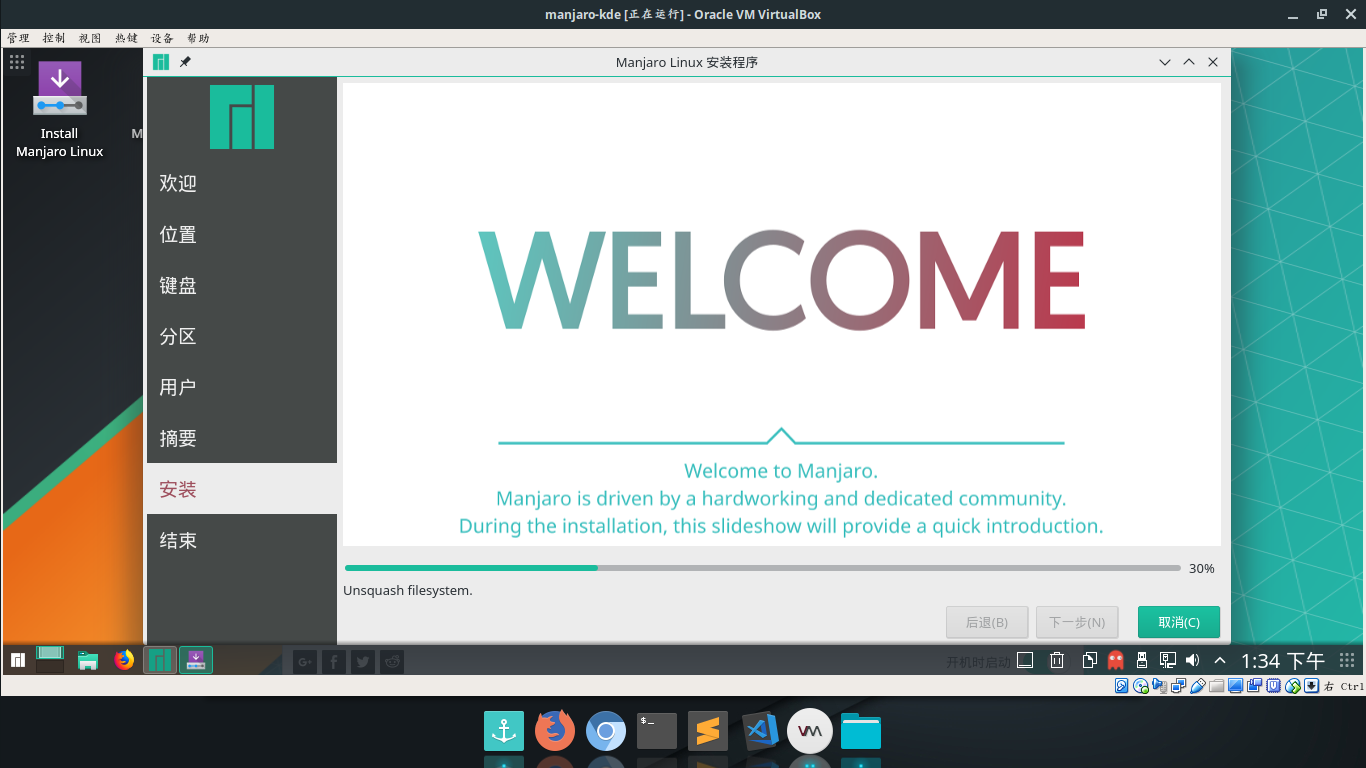The height and width of the screenshot is (768, 1366).
Task: Click the VirtualBox icon in the host dock
Action: tap(810, 731)
